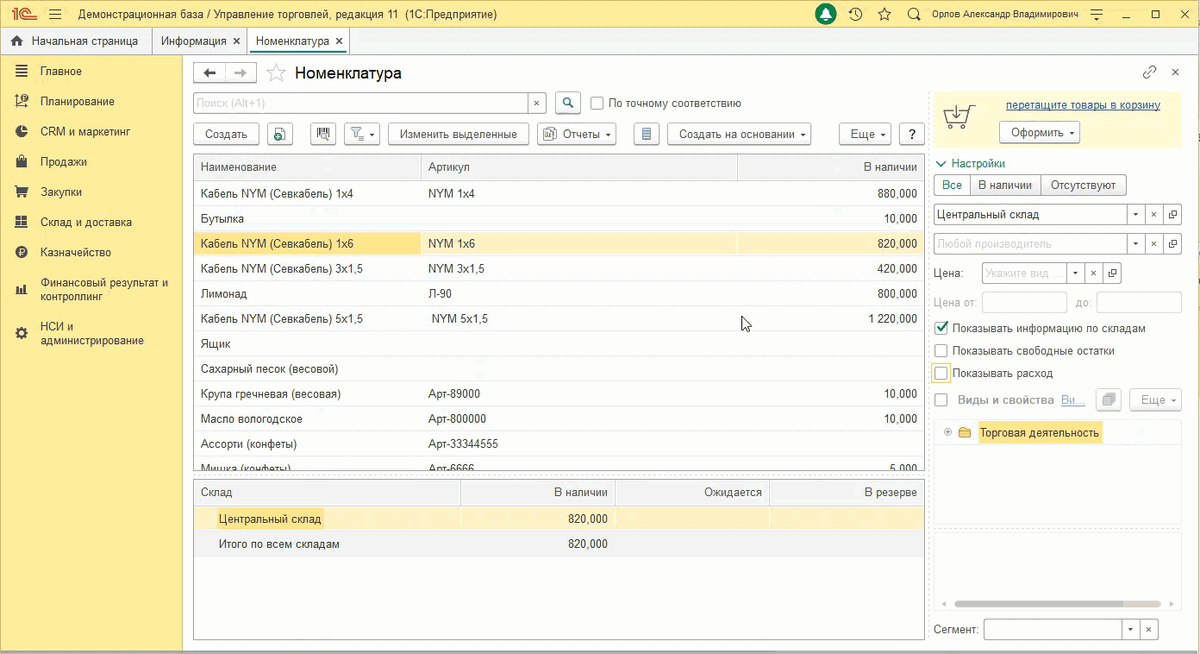Viewport: 1200px width, 654px height.
Task: Check Показывать расход checkbox
Action: pos(941,373)
